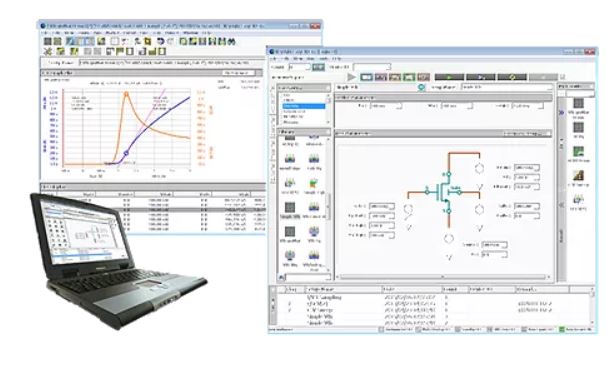Open the first menu in graph window menu bar
616x368 pixels.
(45, 33)
